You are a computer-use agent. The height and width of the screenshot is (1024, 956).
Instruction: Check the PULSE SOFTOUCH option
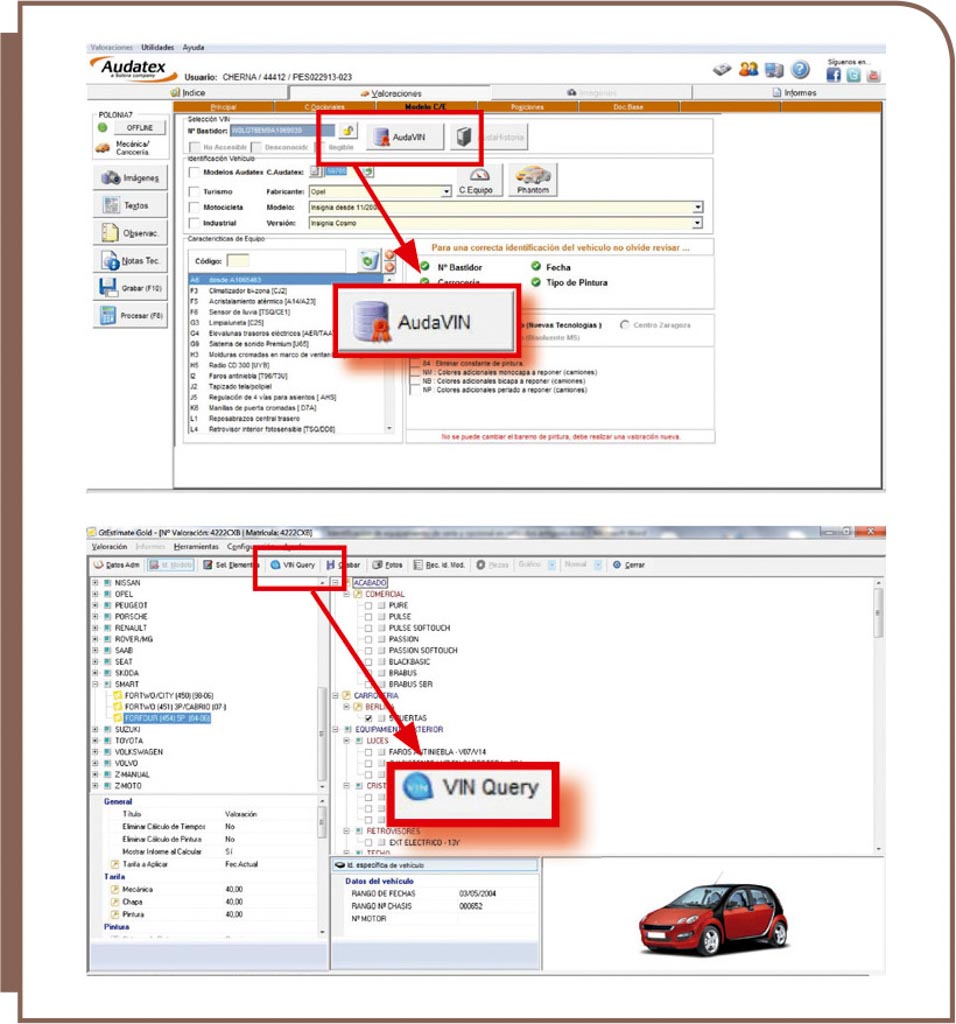click(368, 628)
